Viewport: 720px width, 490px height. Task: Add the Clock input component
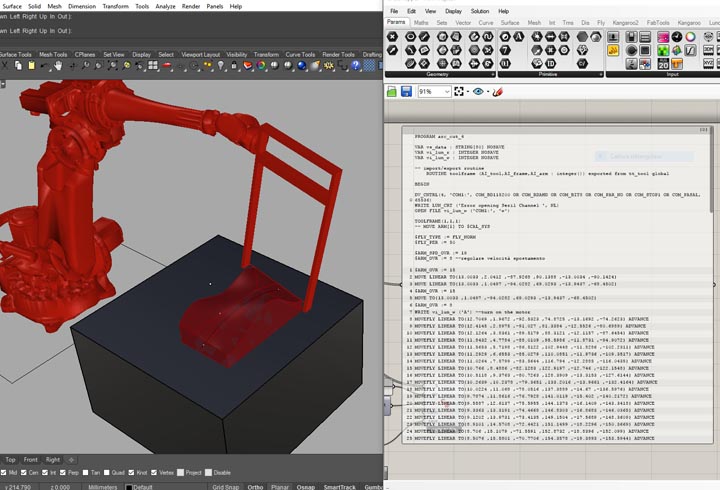(676, 37)
